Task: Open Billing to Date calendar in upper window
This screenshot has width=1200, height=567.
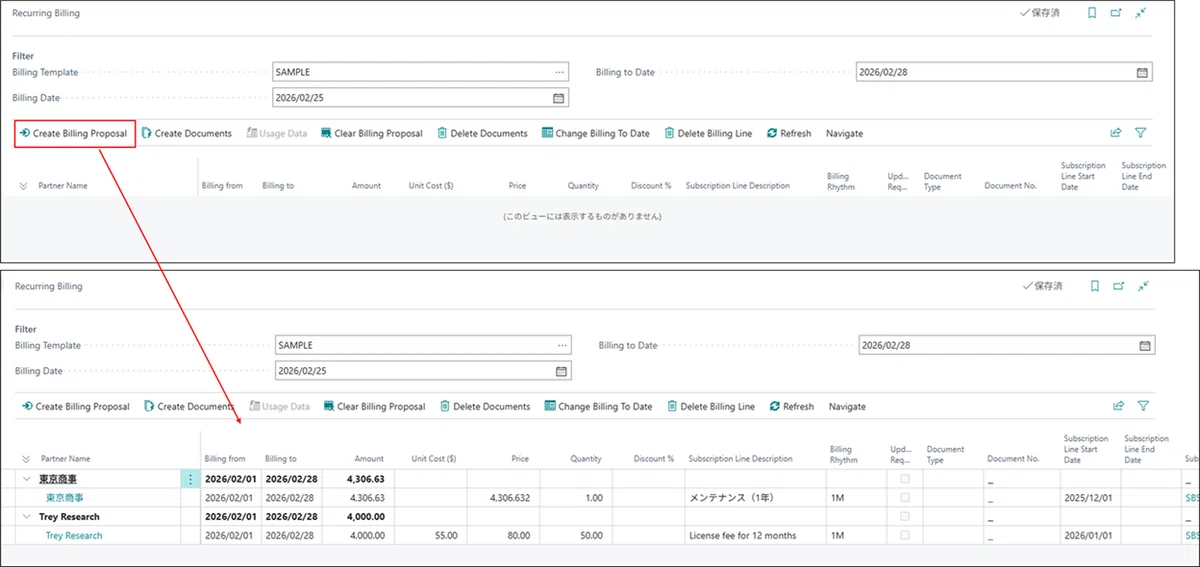Action: pyautogui.click(x=1142, y=72)
